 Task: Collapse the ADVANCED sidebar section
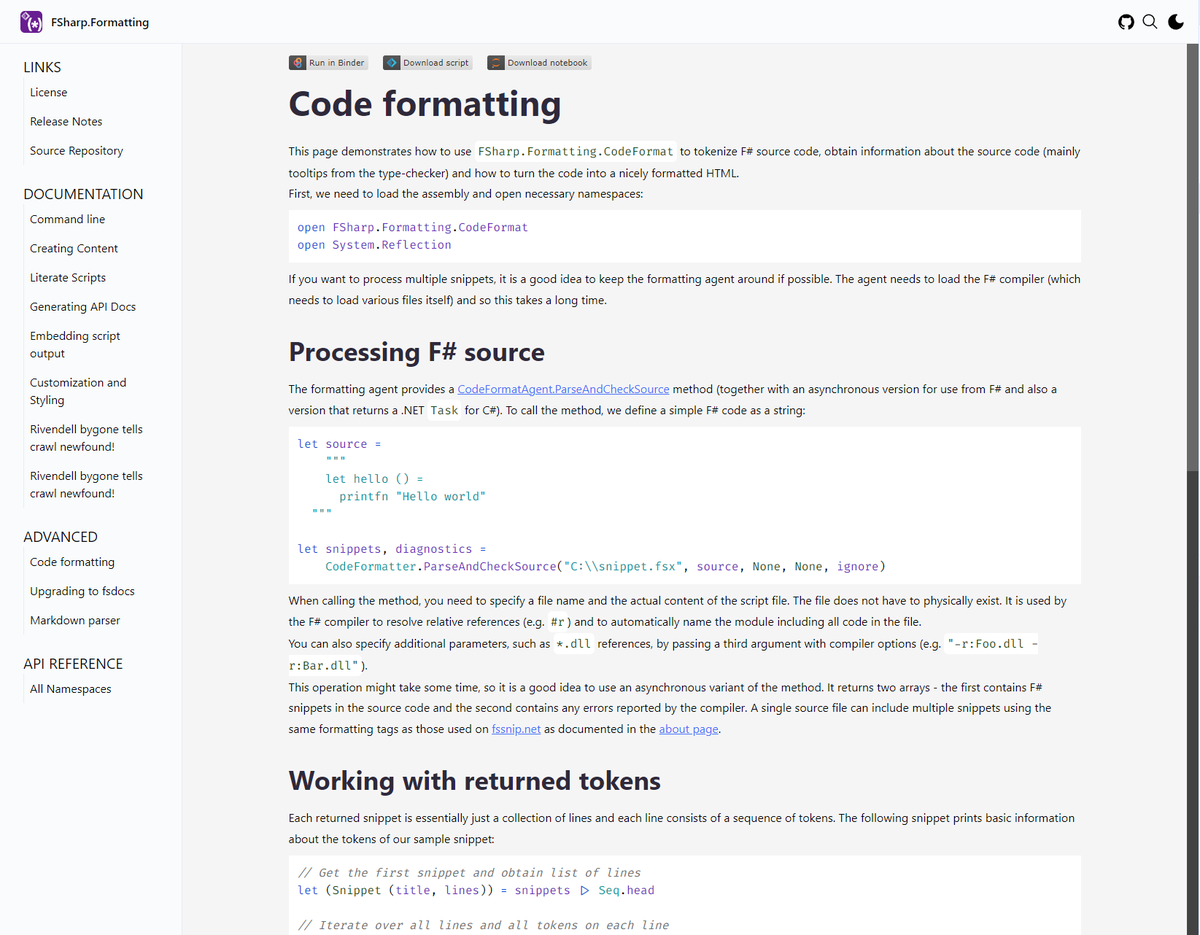[x=61, y=537]
